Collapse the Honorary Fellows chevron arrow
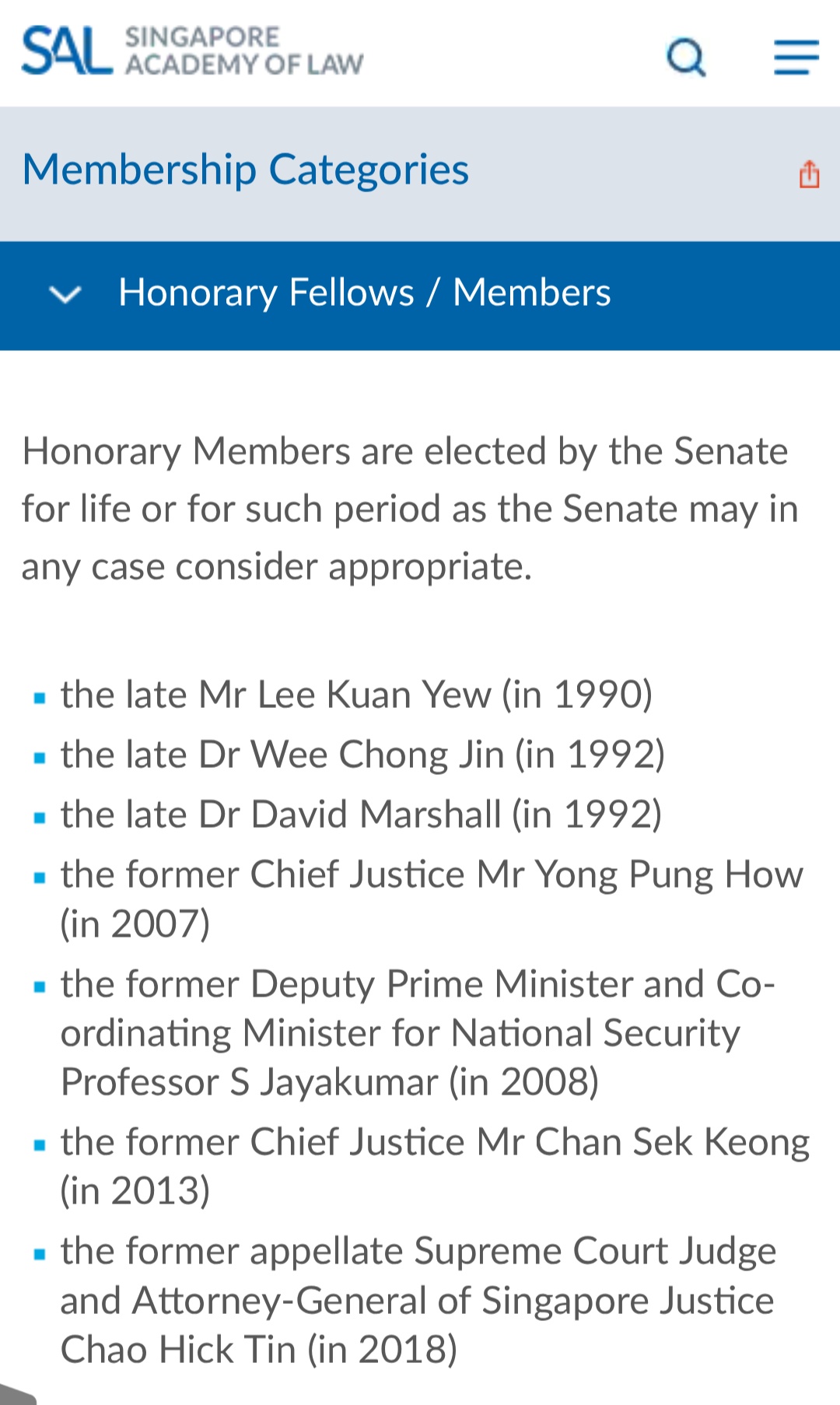This screenshot has height=1405, width=840. pyautogui.click(x=65, y=294)
